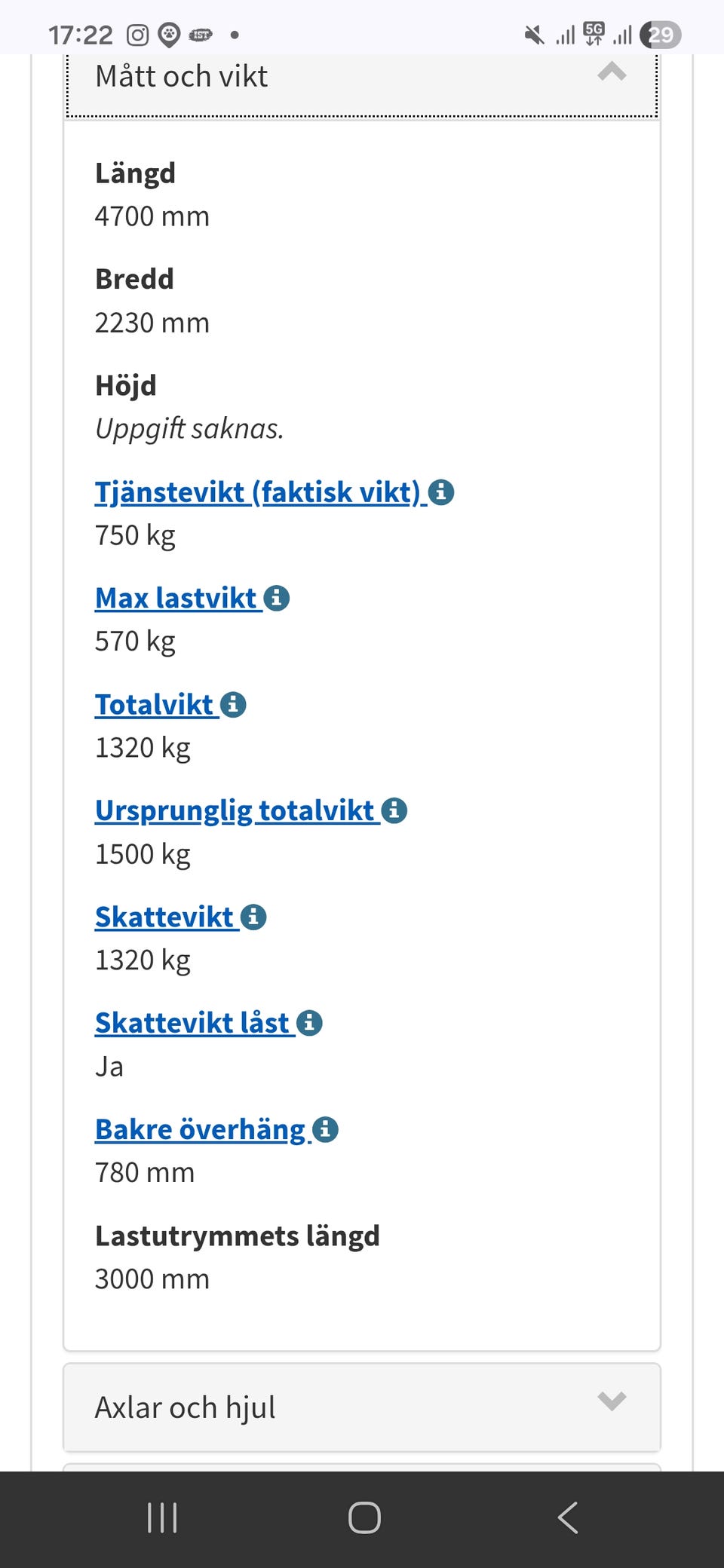724x1568 pixels.
Task: Open the Bakre överhäng link
Action: pos(200,1130)
